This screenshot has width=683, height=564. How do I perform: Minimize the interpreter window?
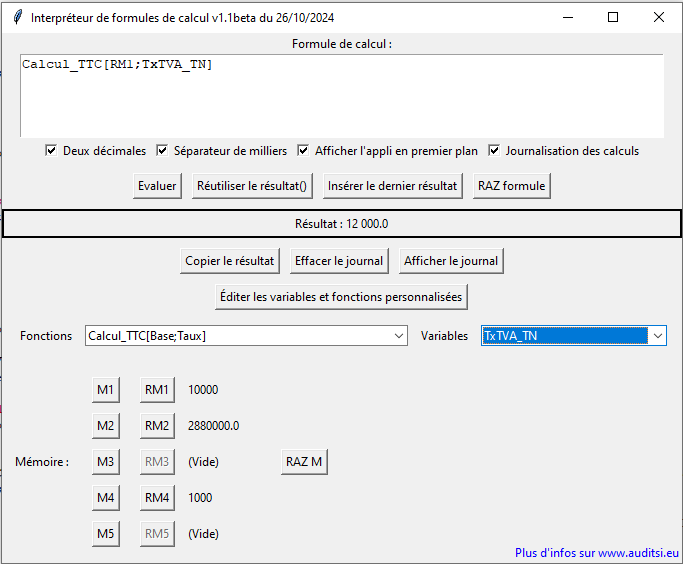pos(568,17)
